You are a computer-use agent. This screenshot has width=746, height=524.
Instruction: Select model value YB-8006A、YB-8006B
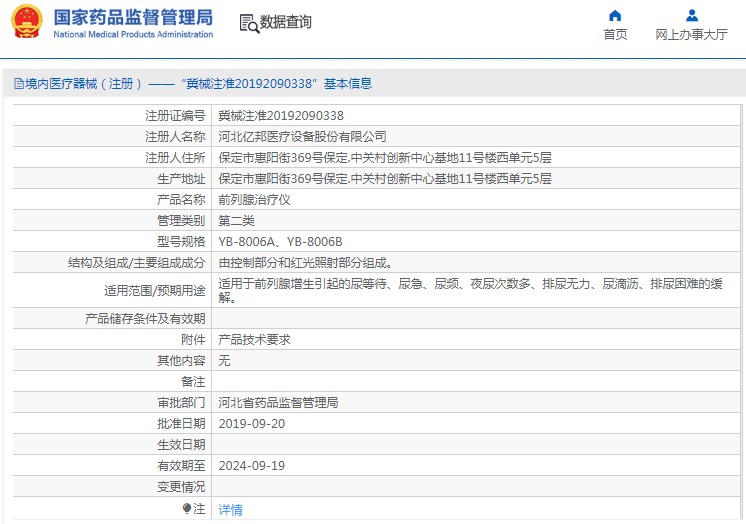pyautogui.click(x=280, y=242)
